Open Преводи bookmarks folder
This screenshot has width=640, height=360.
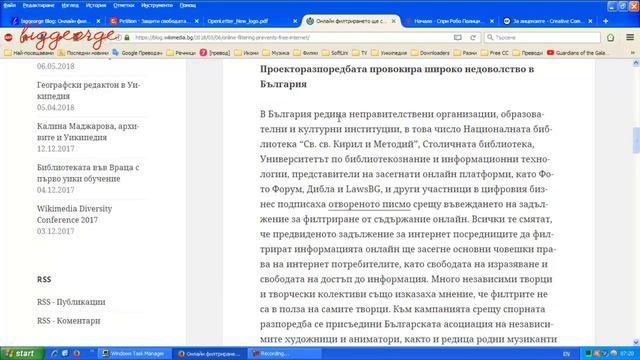pyautogui.click(x=528, y=53)
